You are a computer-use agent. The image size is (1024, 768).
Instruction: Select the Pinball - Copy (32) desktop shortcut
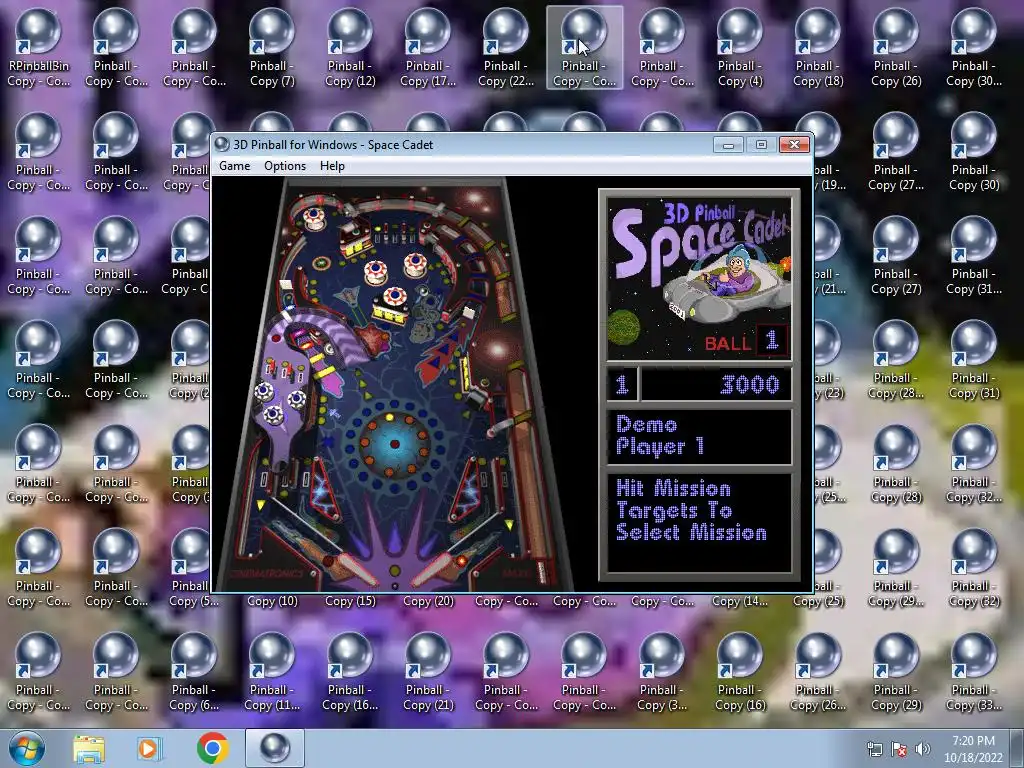(974, 569)
